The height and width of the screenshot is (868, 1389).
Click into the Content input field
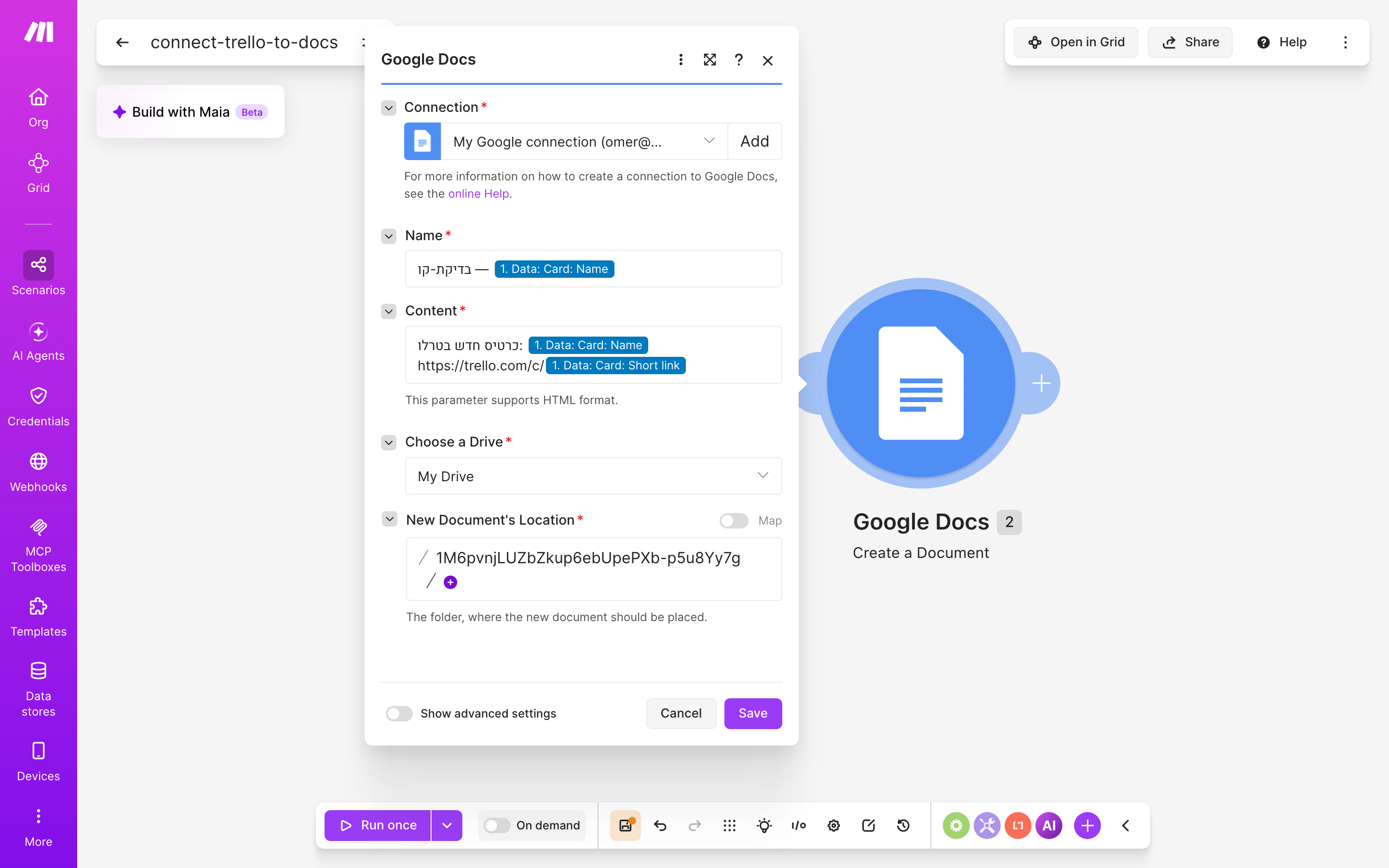(594, 355)
